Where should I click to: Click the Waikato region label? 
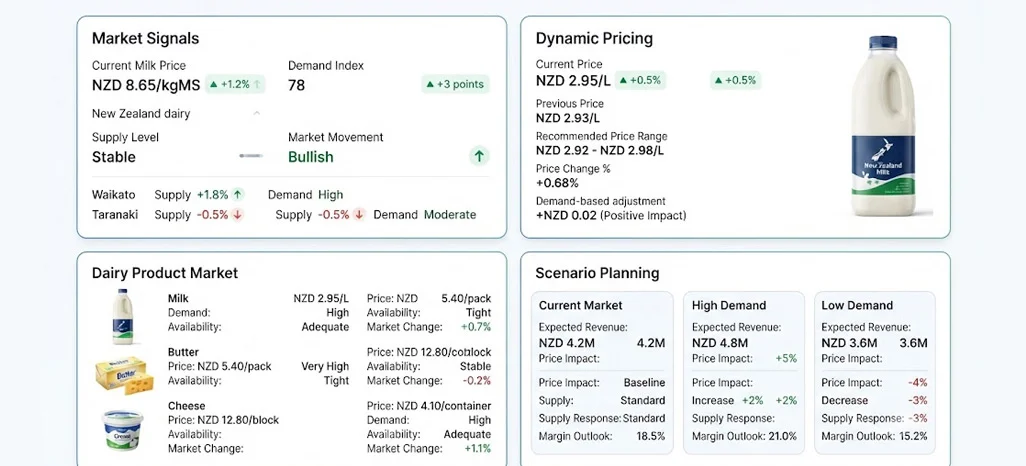114,194
